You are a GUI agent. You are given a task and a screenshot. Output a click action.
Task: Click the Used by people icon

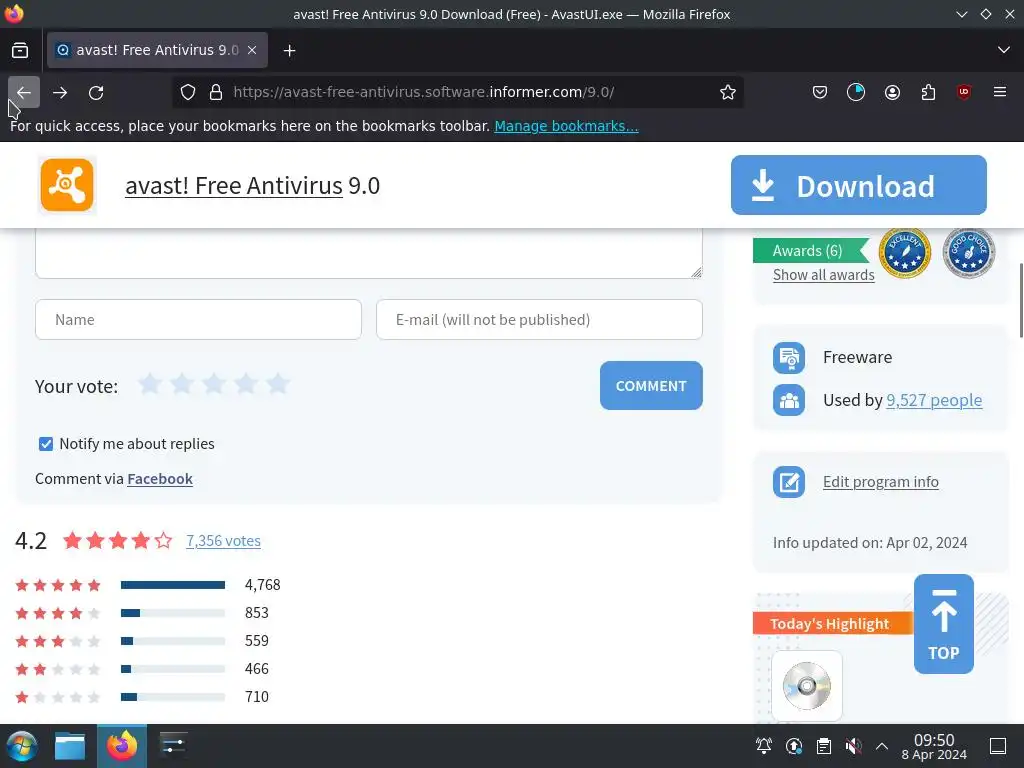tap(789, 400)
